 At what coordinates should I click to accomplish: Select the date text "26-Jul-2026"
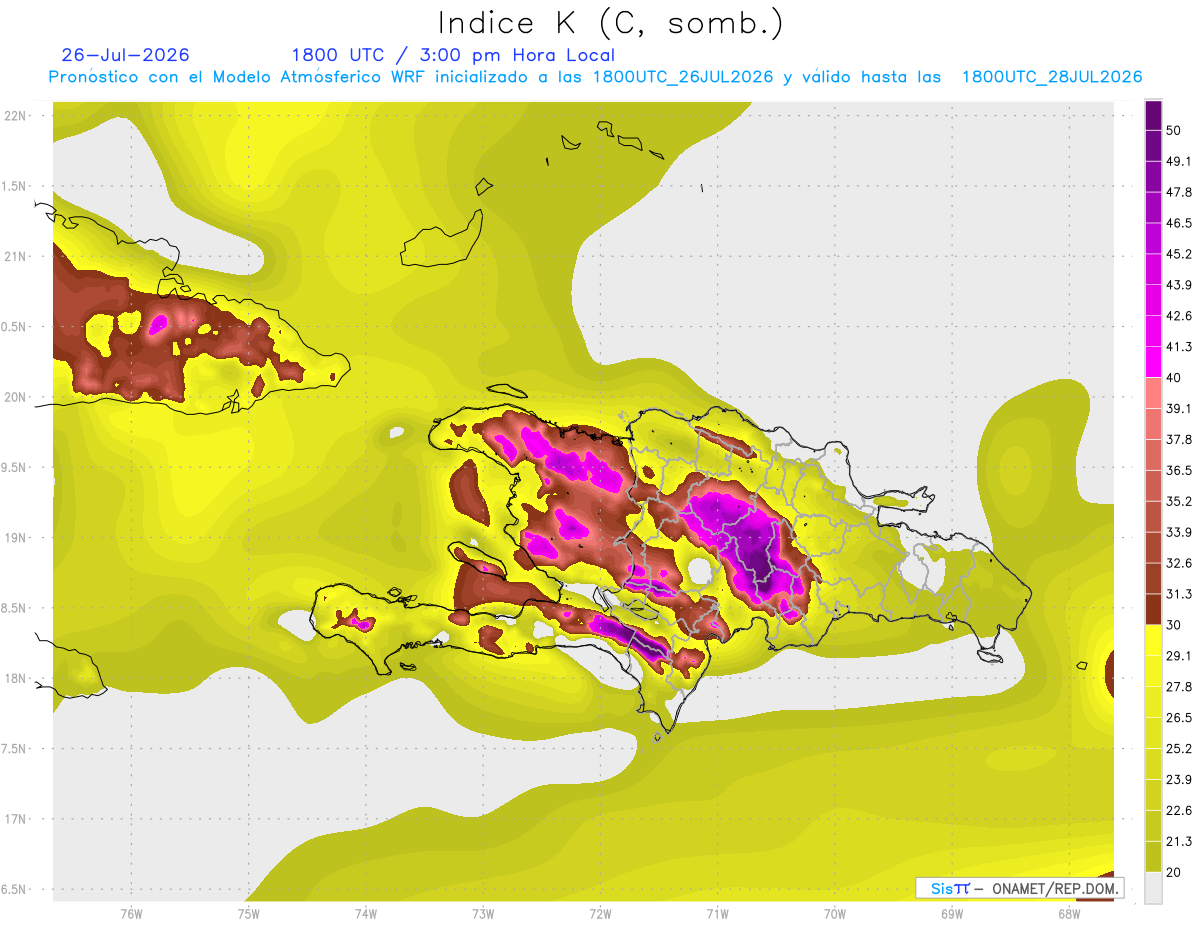(126, 55)
